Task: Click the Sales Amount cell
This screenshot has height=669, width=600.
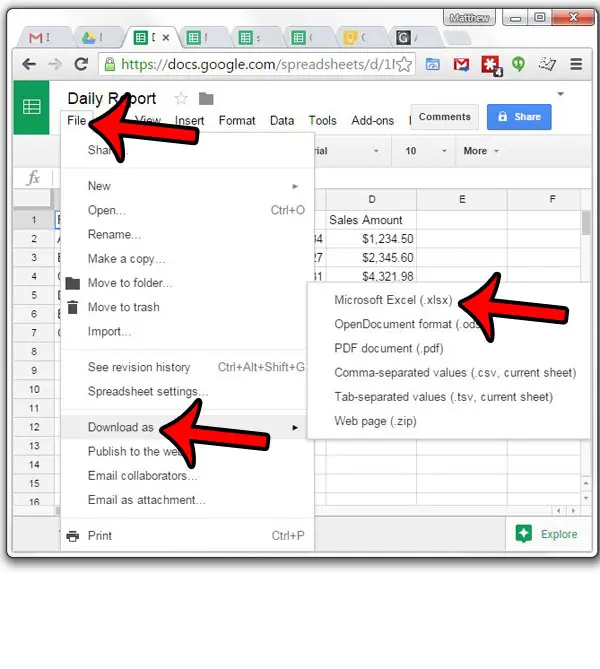Action: coord(371,220)
